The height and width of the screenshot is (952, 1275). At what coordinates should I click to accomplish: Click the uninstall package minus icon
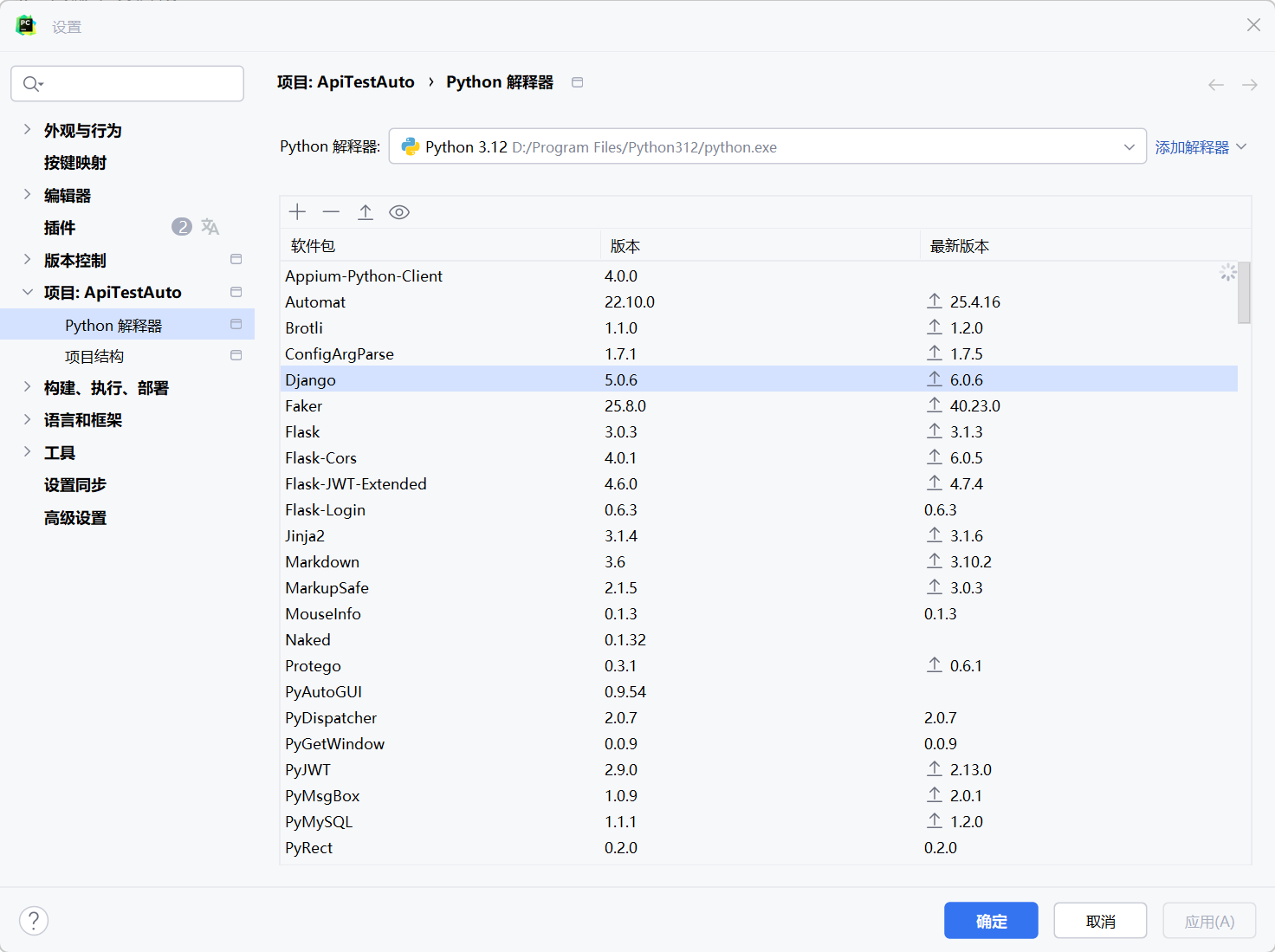tap(331, 212)
